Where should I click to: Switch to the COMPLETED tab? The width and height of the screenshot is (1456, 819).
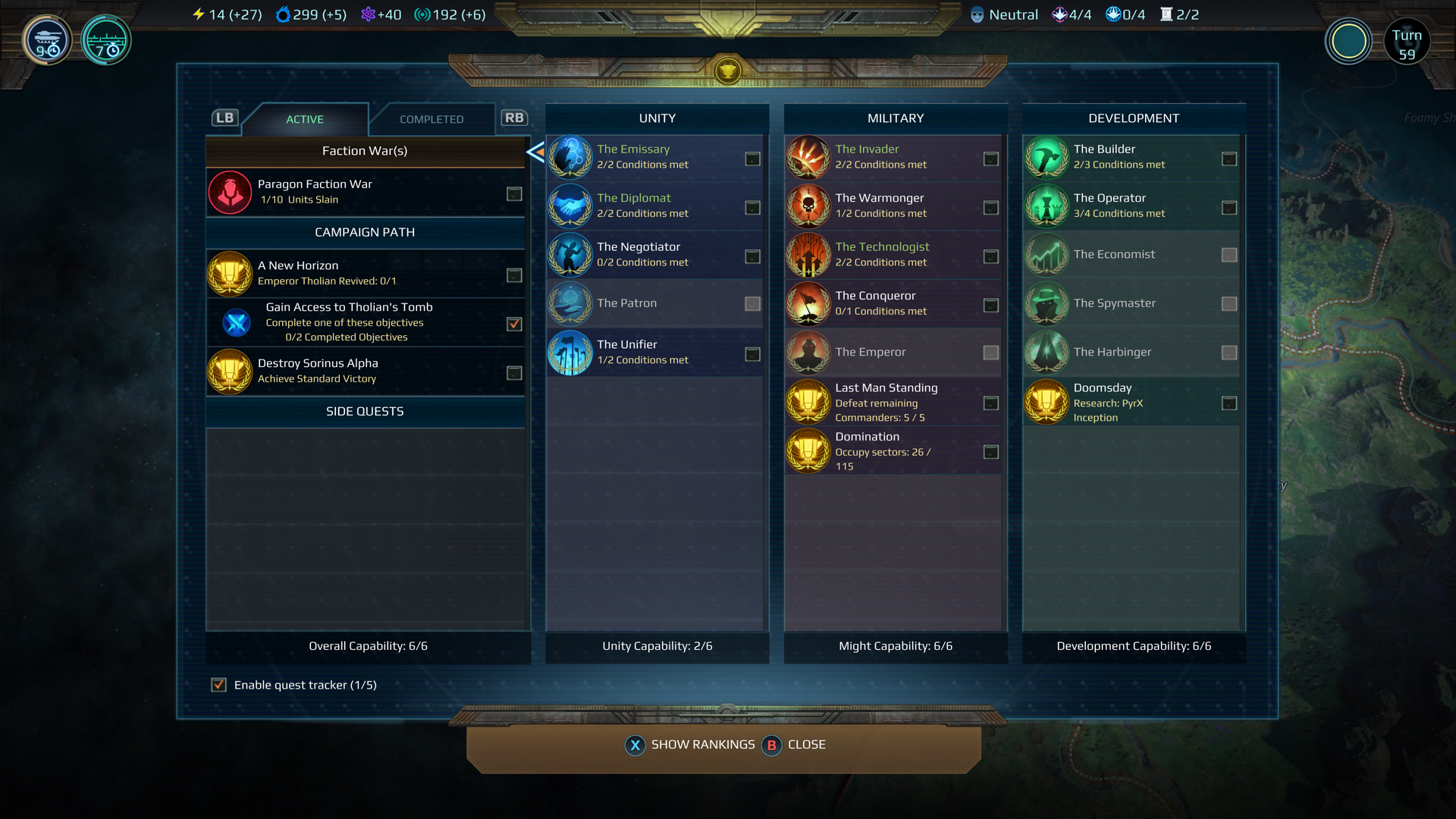[x=431, y=119]
